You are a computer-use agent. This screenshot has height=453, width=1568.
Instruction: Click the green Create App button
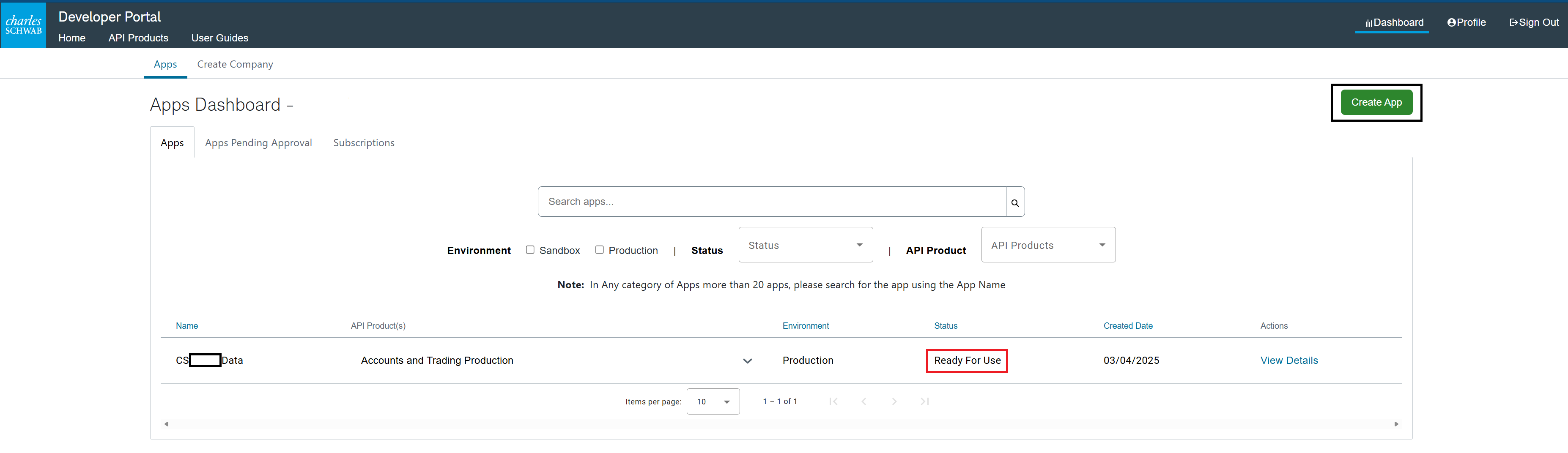point(1376,102)
